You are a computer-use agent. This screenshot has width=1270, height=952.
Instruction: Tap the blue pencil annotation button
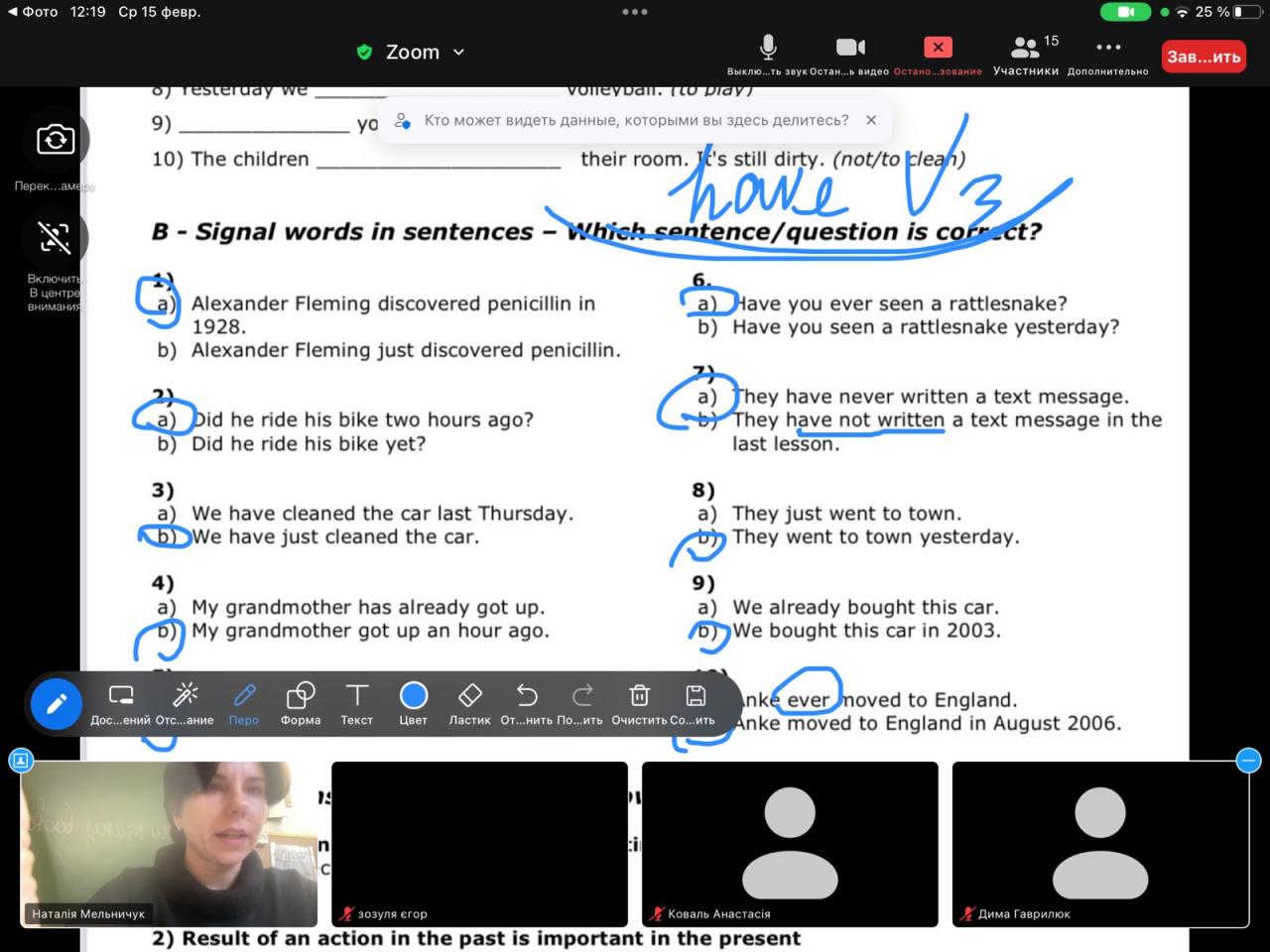57,704
